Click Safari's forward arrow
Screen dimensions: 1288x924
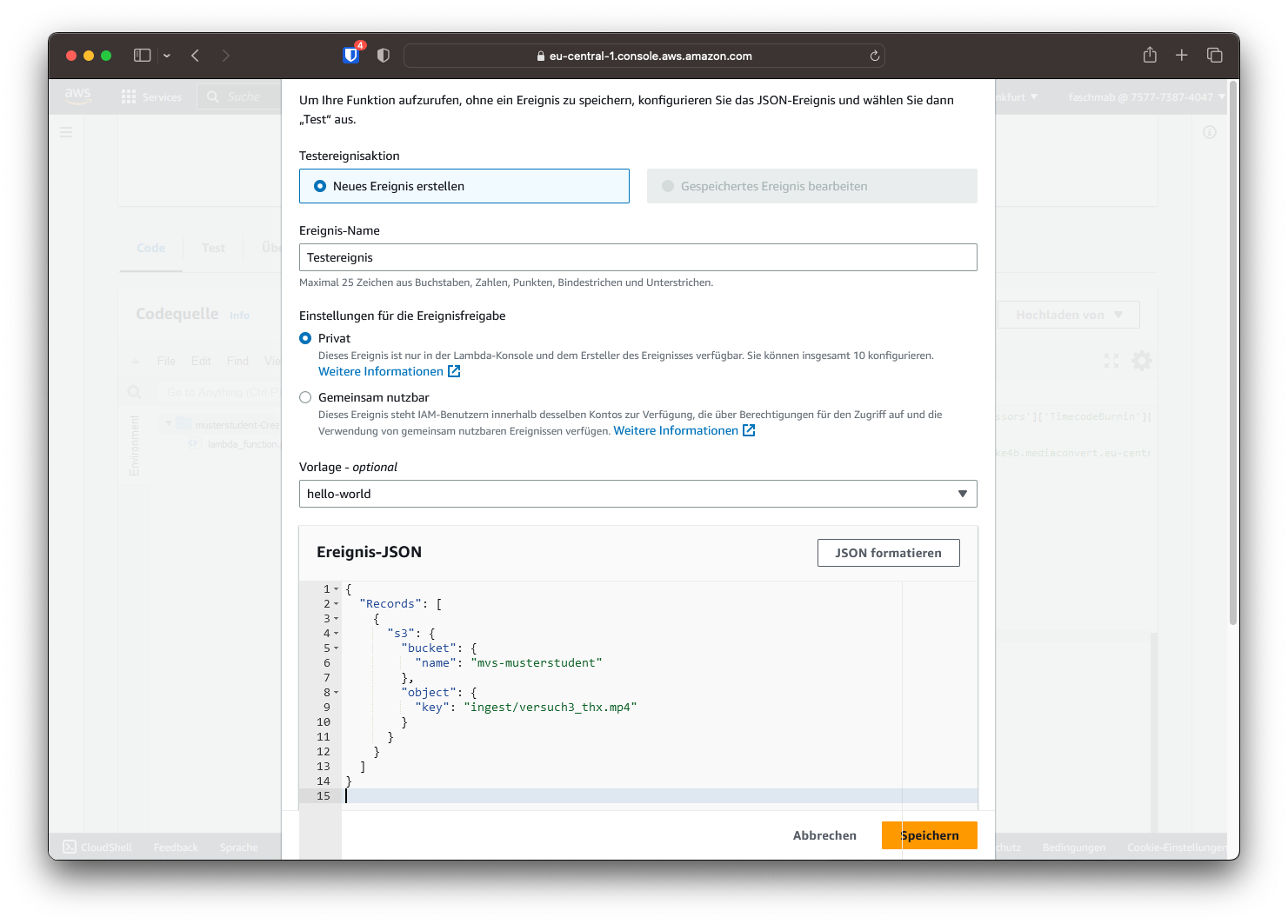tap(226, 56)
